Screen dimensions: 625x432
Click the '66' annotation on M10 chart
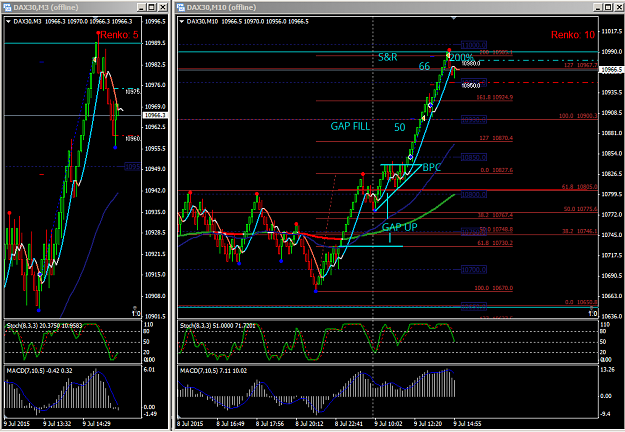[x=425, y=67]
